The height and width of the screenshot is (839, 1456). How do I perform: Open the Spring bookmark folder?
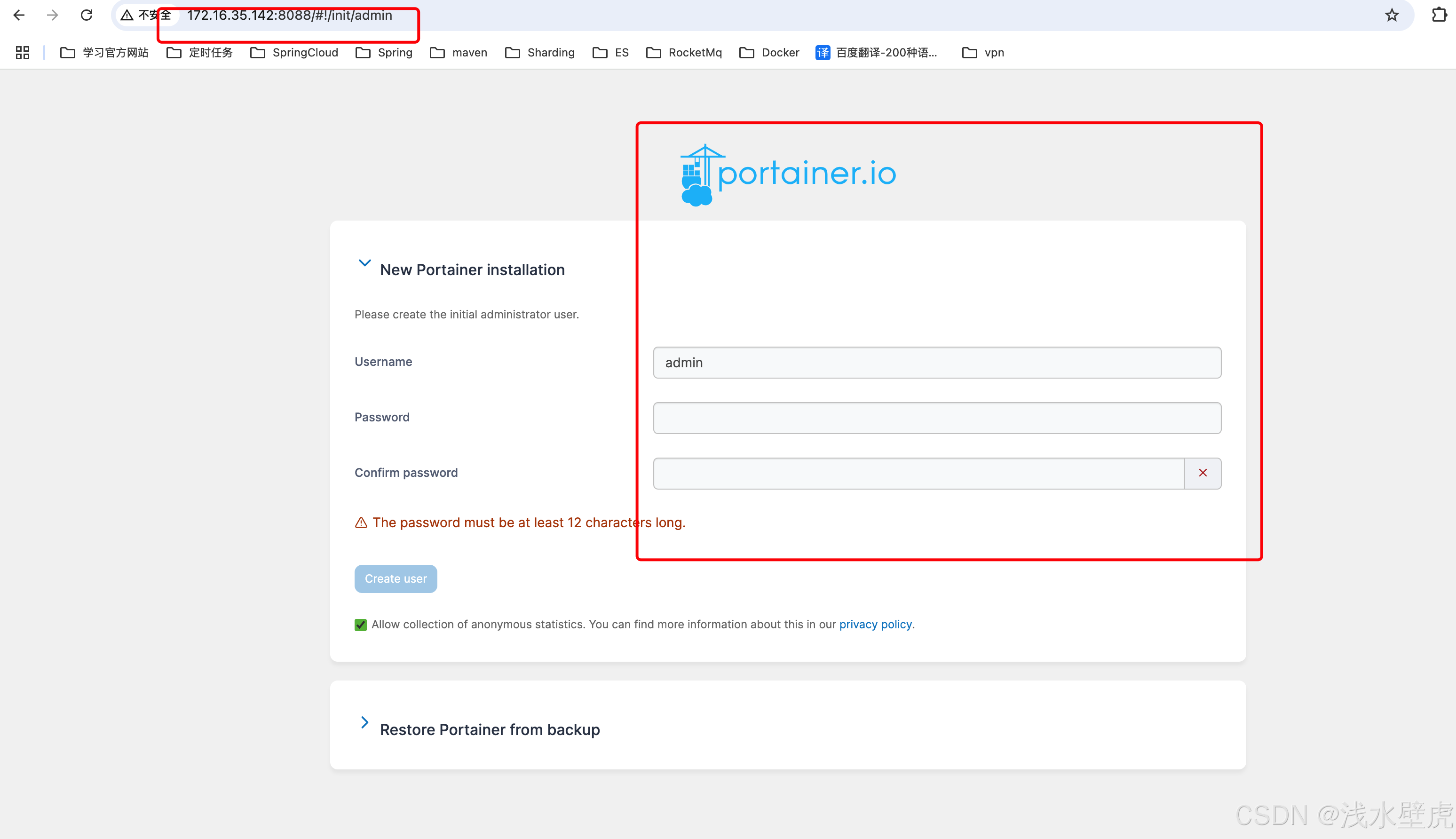click(384, 53)
